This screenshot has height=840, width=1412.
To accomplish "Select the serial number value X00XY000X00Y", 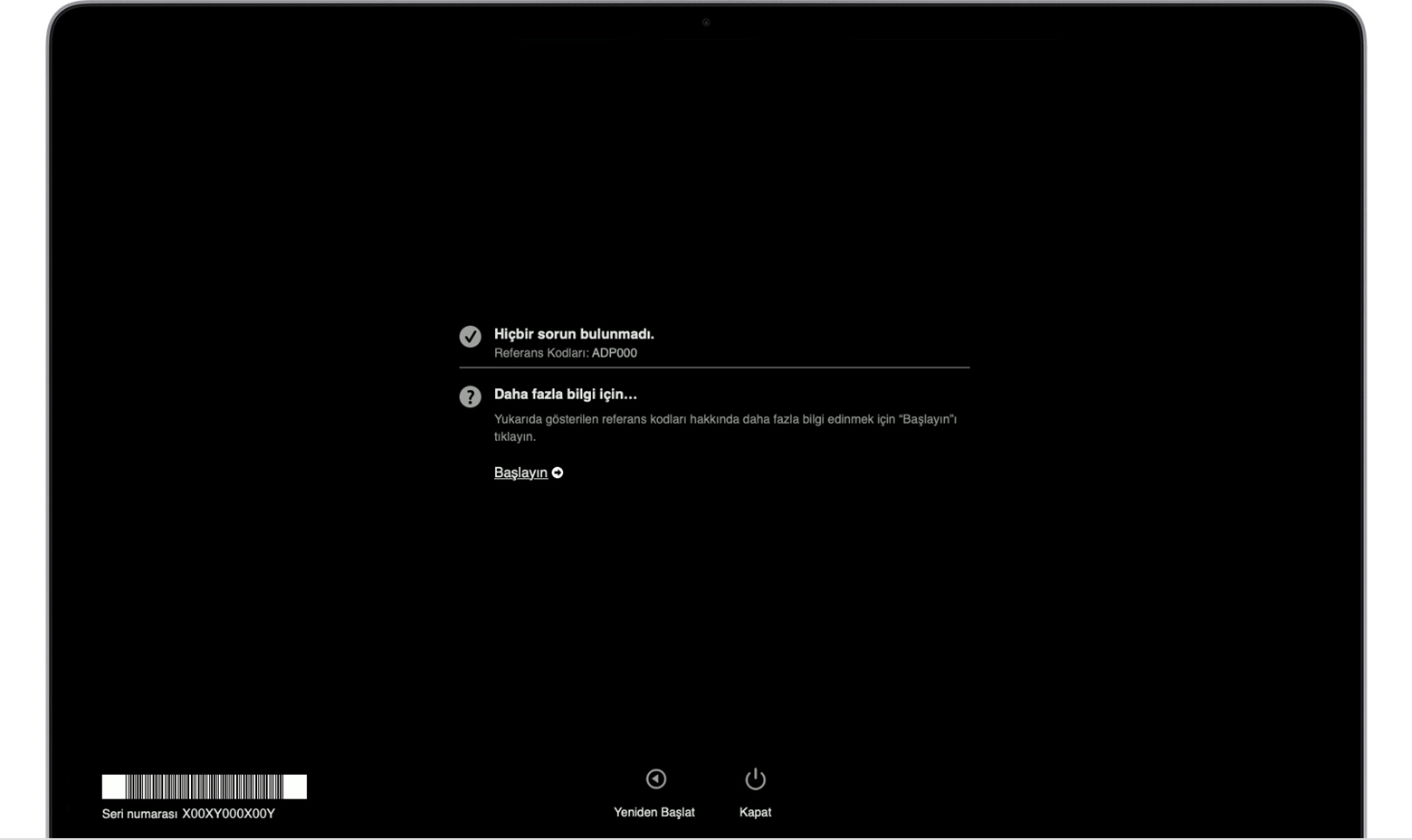I will 228,814.
